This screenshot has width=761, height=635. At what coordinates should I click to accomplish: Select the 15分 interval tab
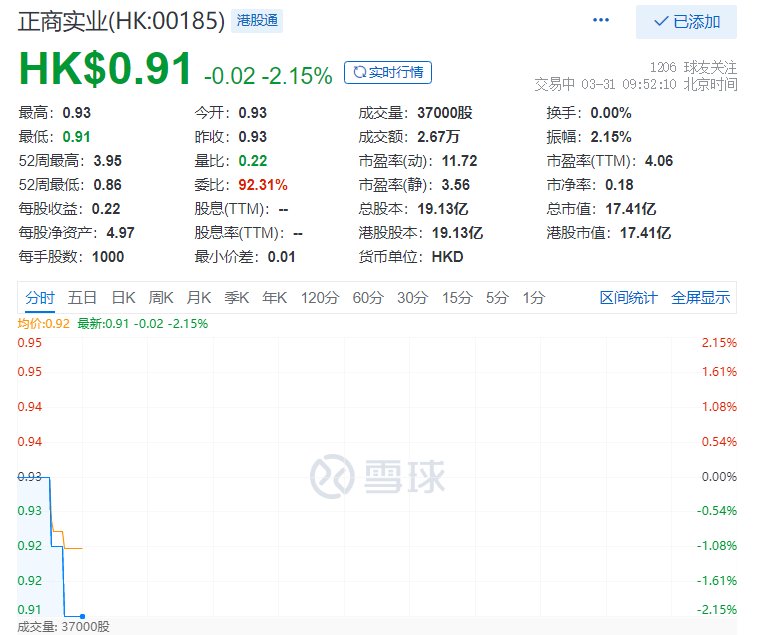(457, 297)
